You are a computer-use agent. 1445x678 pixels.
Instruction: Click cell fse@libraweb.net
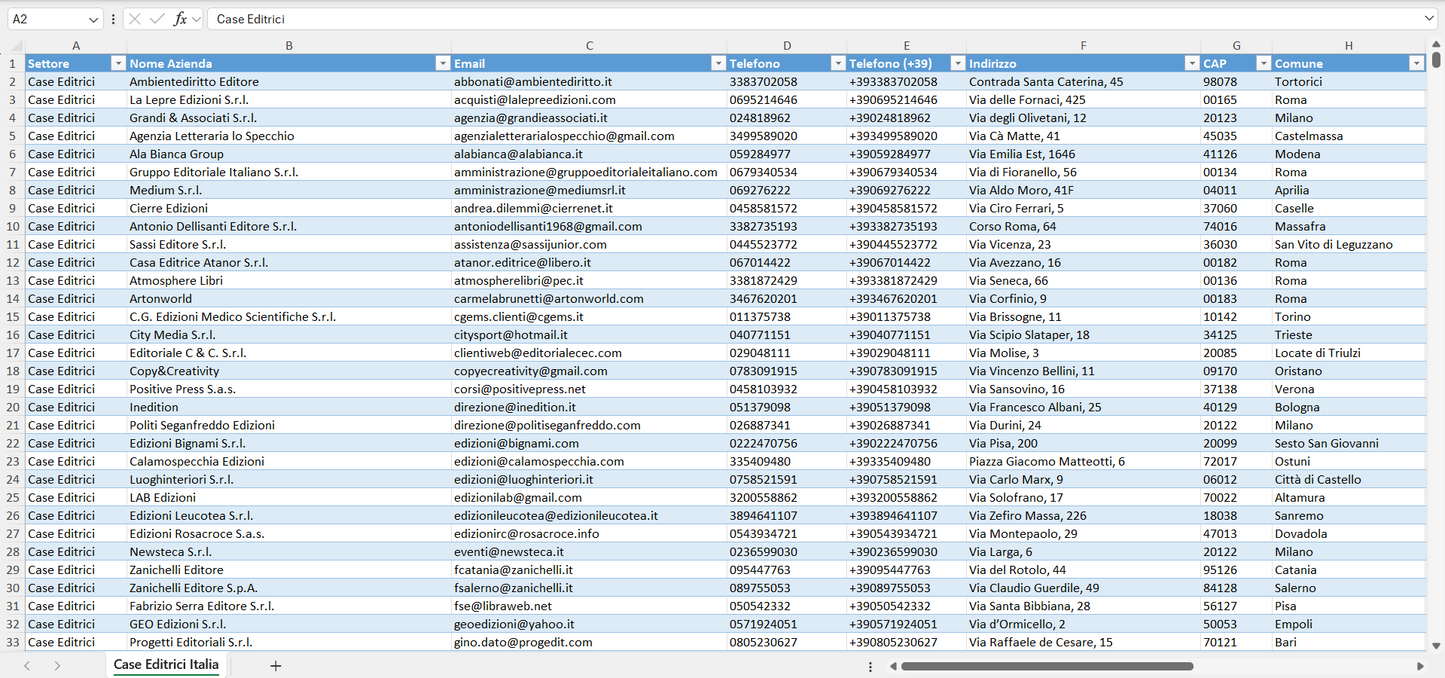pos(589,606)
